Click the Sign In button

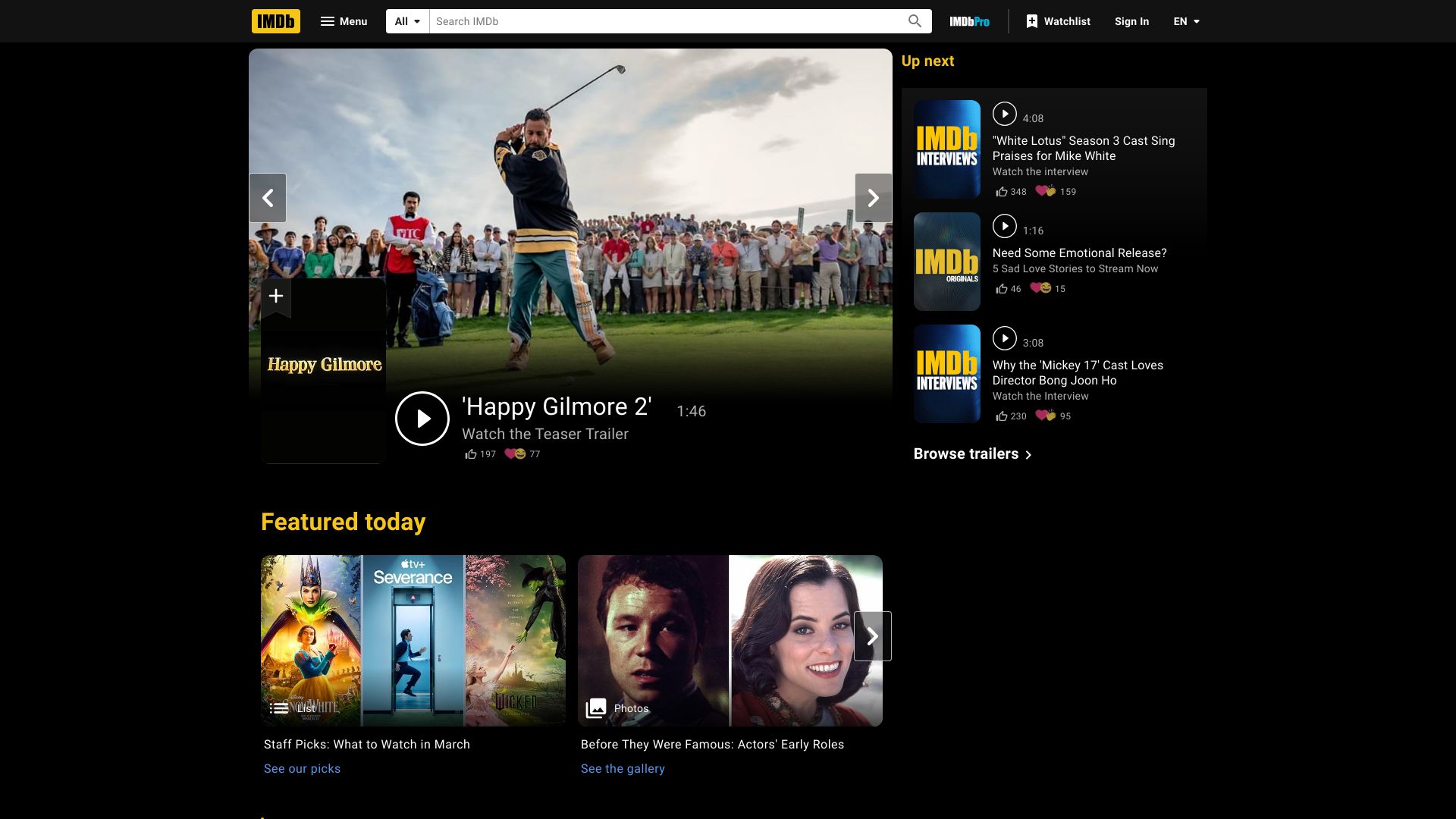coord(1131,21)
